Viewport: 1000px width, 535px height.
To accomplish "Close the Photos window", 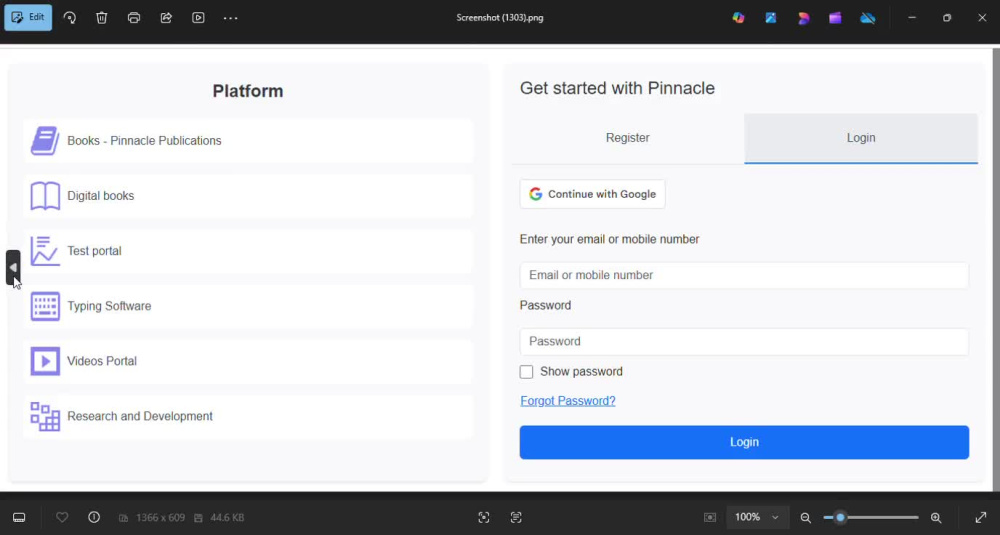I will tap(982, 18).
